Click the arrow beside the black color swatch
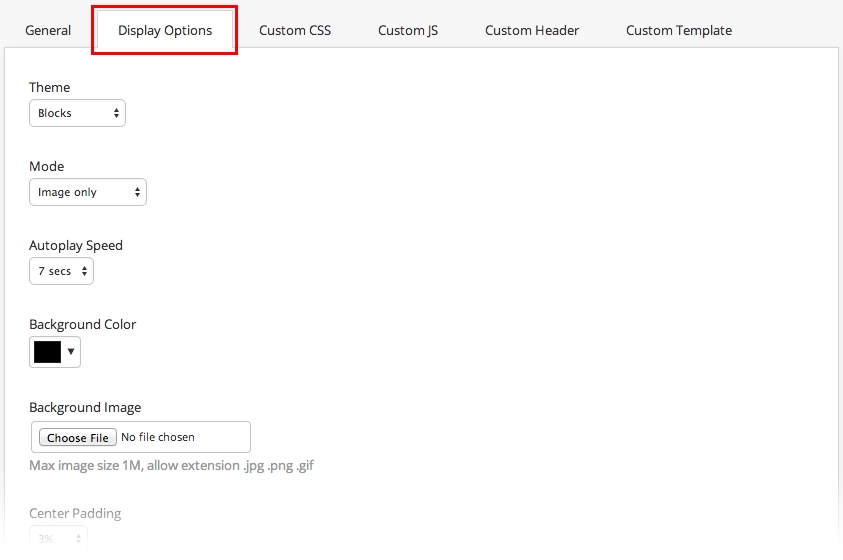The height and width of the screenshot is (560, 843). click(x=71, y=352)
